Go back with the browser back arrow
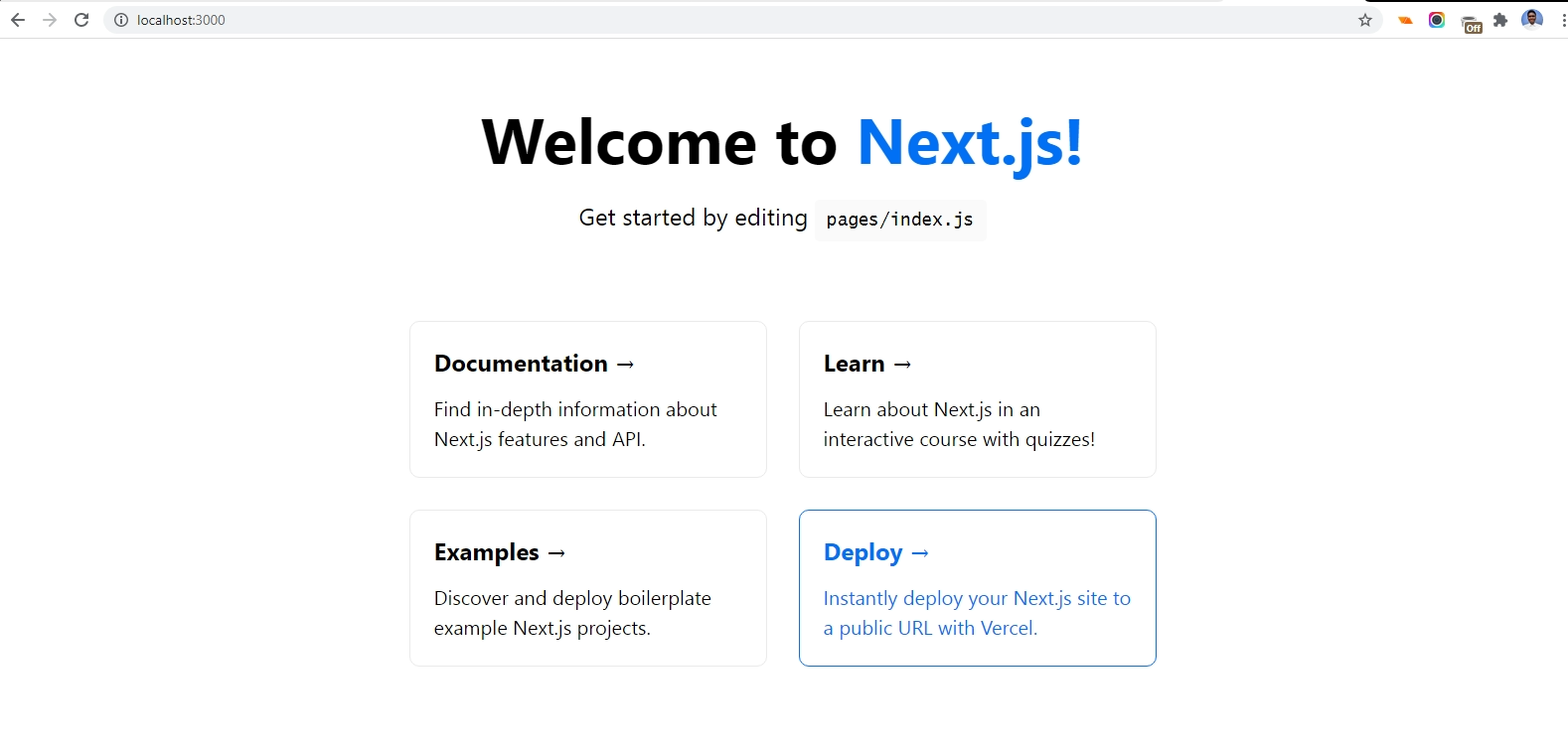 tap(18, 20)
